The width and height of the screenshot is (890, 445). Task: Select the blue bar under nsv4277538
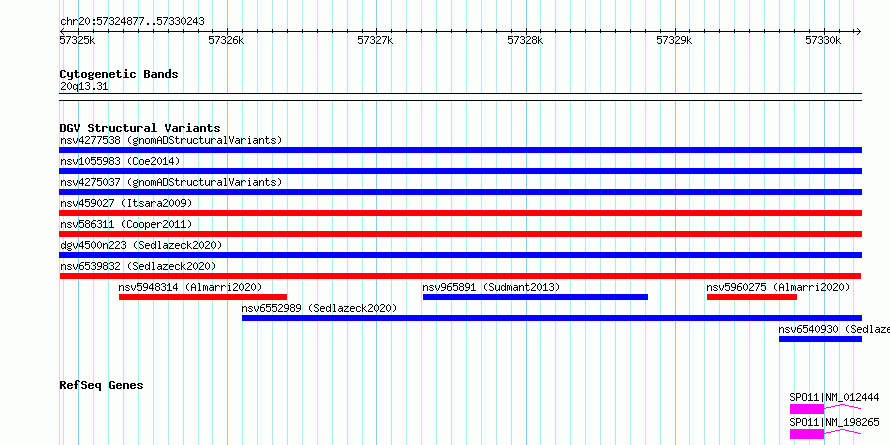460,150
